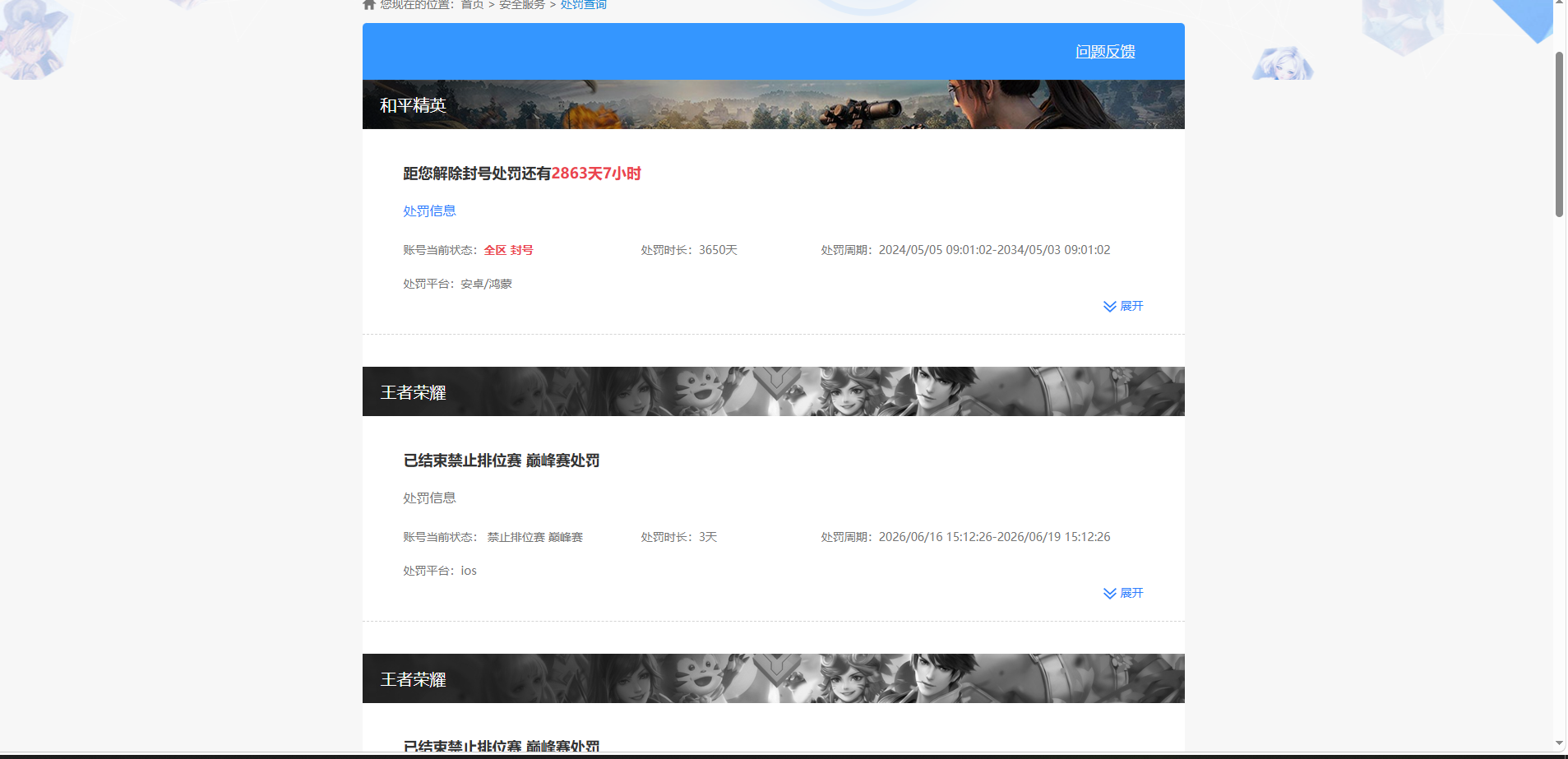
Task: Select the 2863天7小时 remaining time text
Action: coord(596,174)
